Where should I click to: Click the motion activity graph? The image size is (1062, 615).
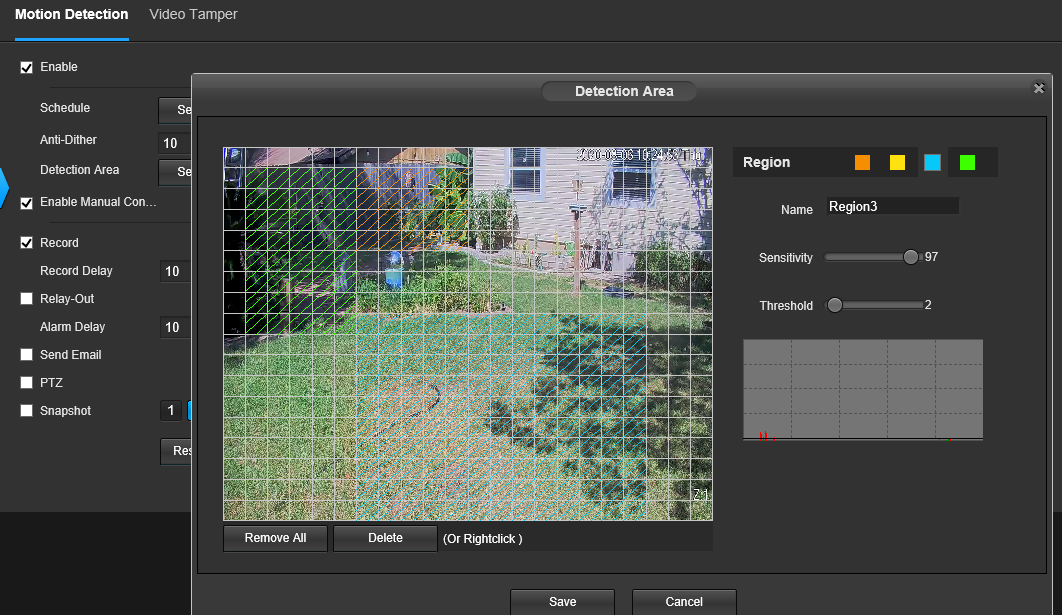click(x=863, y=389)
